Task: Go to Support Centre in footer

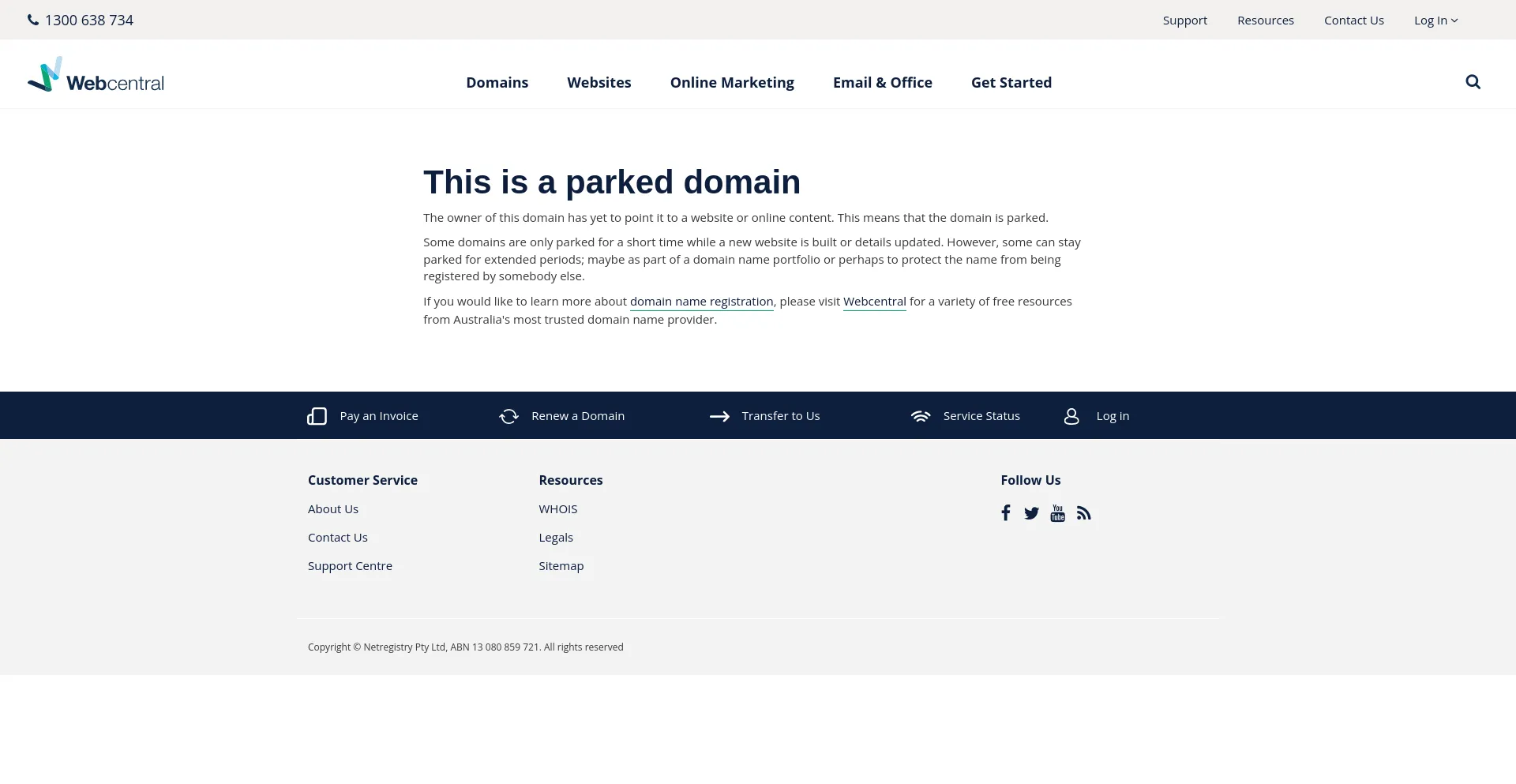Action: coord(350,566)
